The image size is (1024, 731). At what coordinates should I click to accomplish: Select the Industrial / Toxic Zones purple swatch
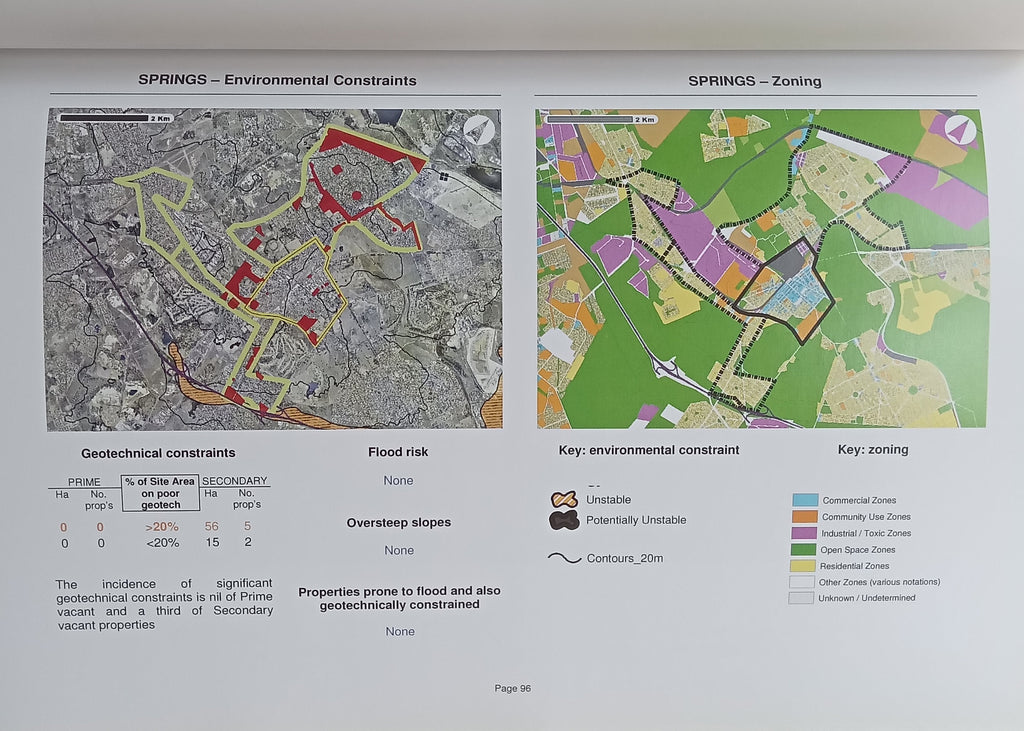[804, 533]
